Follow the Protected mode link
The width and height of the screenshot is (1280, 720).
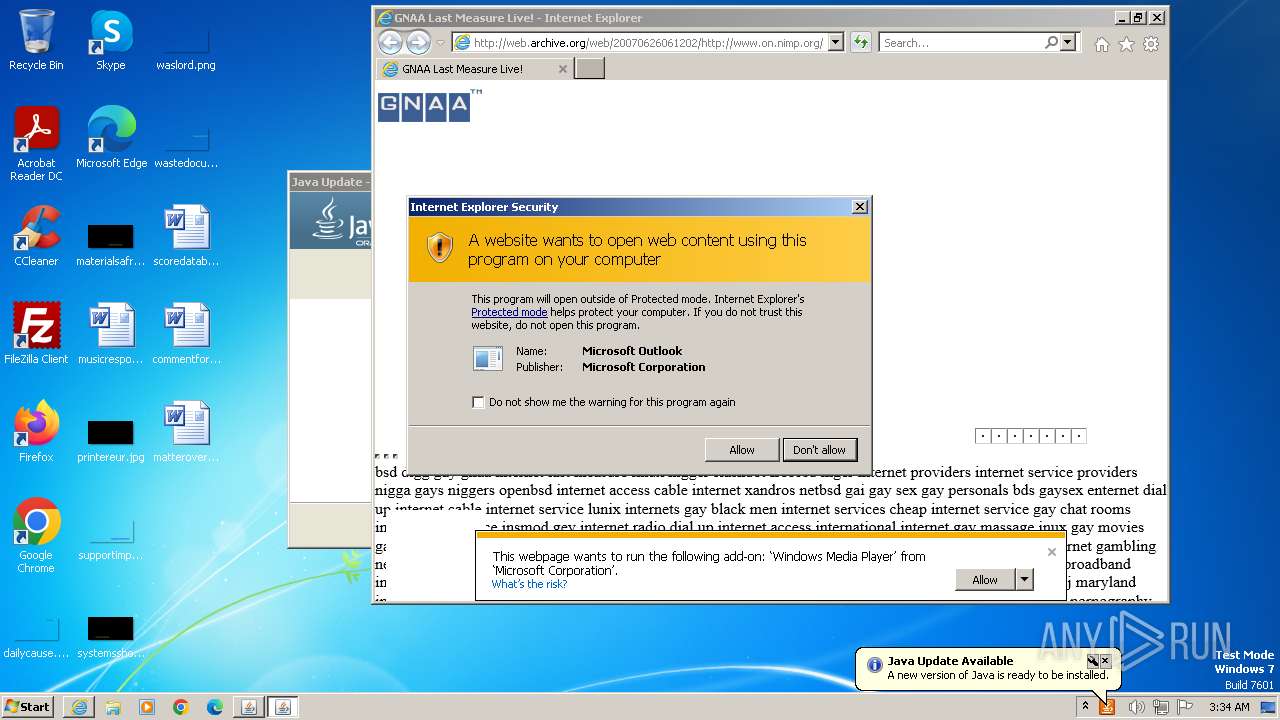(509, 312)
